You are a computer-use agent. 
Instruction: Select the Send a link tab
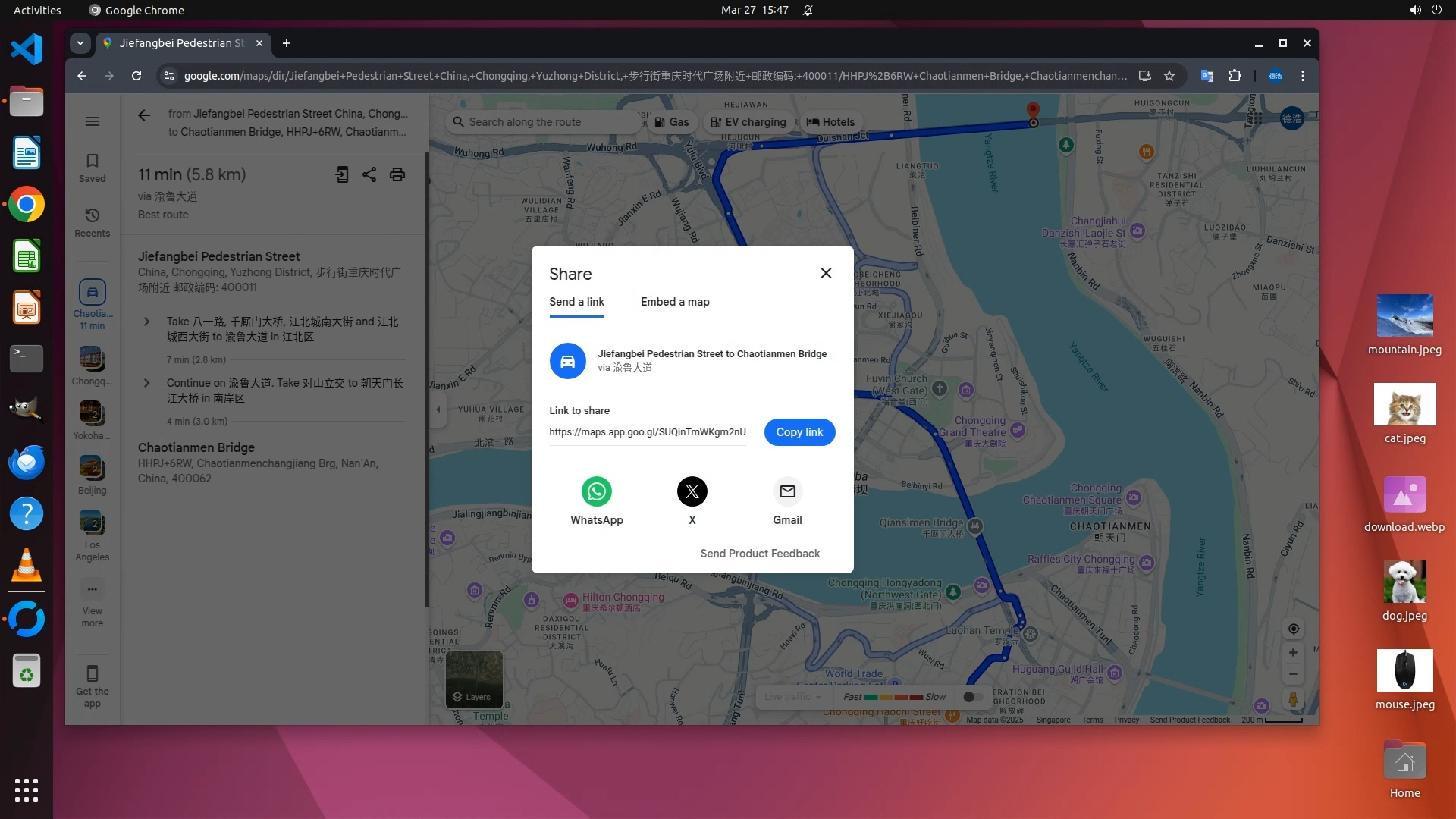(x=576, y=302)
